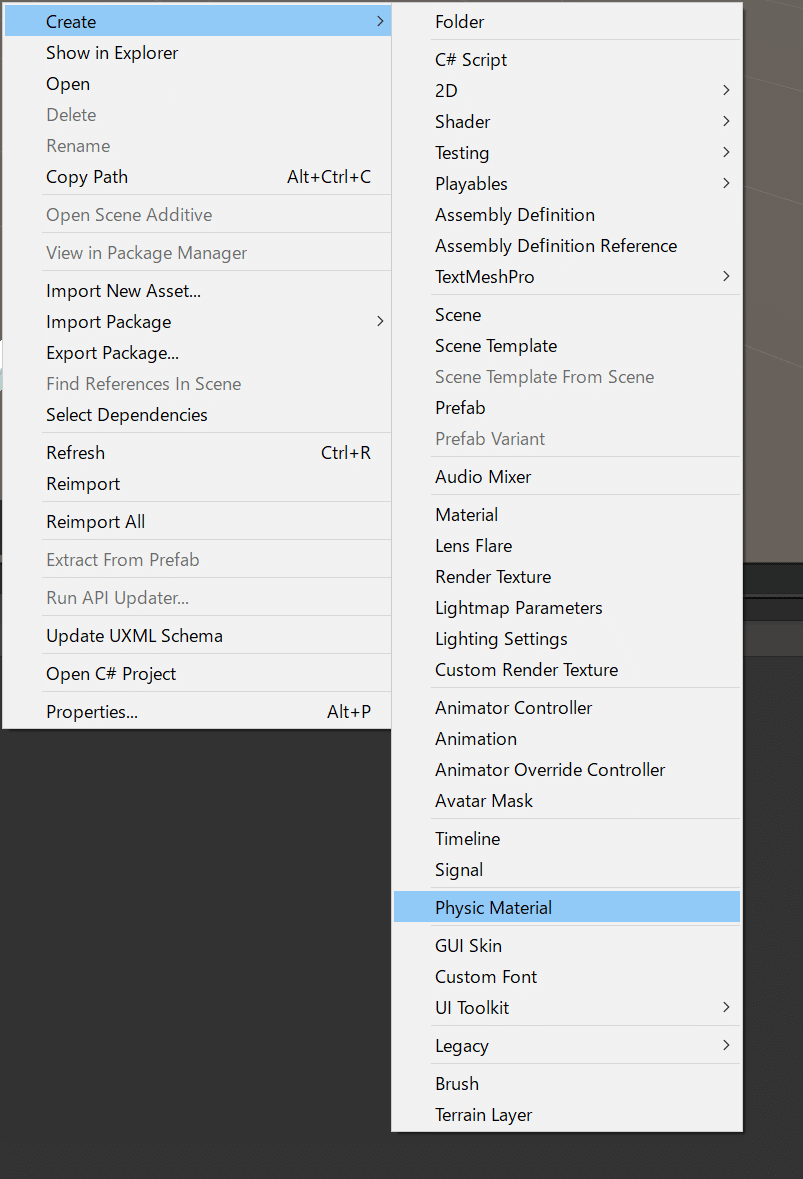The height and width of the screenshot is (1179, 803).
Task: Expand the 2D submenu
Action: tap(567, 90)
